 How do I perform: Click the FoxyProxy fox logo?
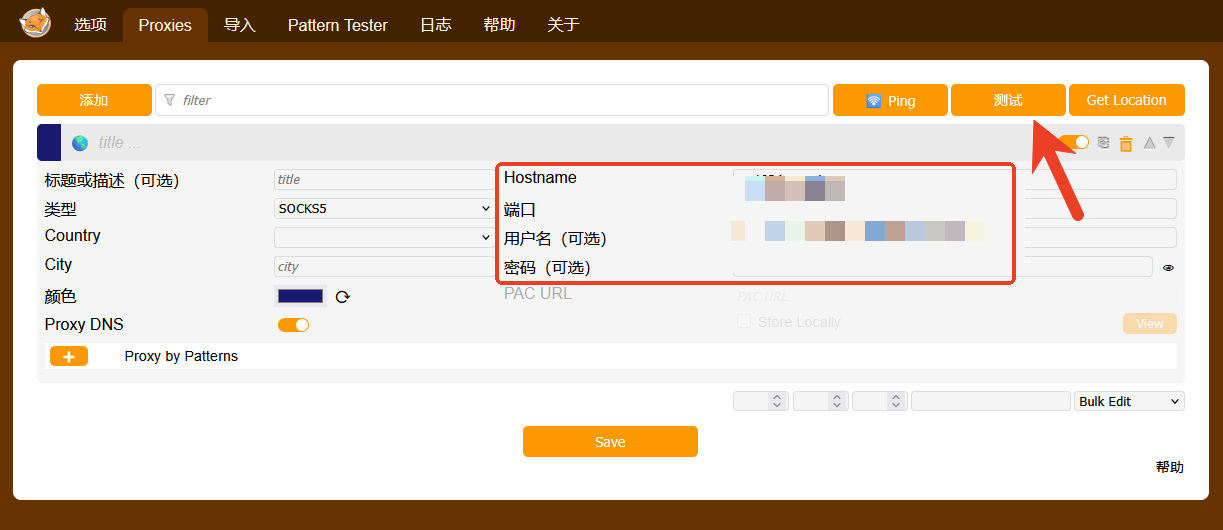[35, 22]
